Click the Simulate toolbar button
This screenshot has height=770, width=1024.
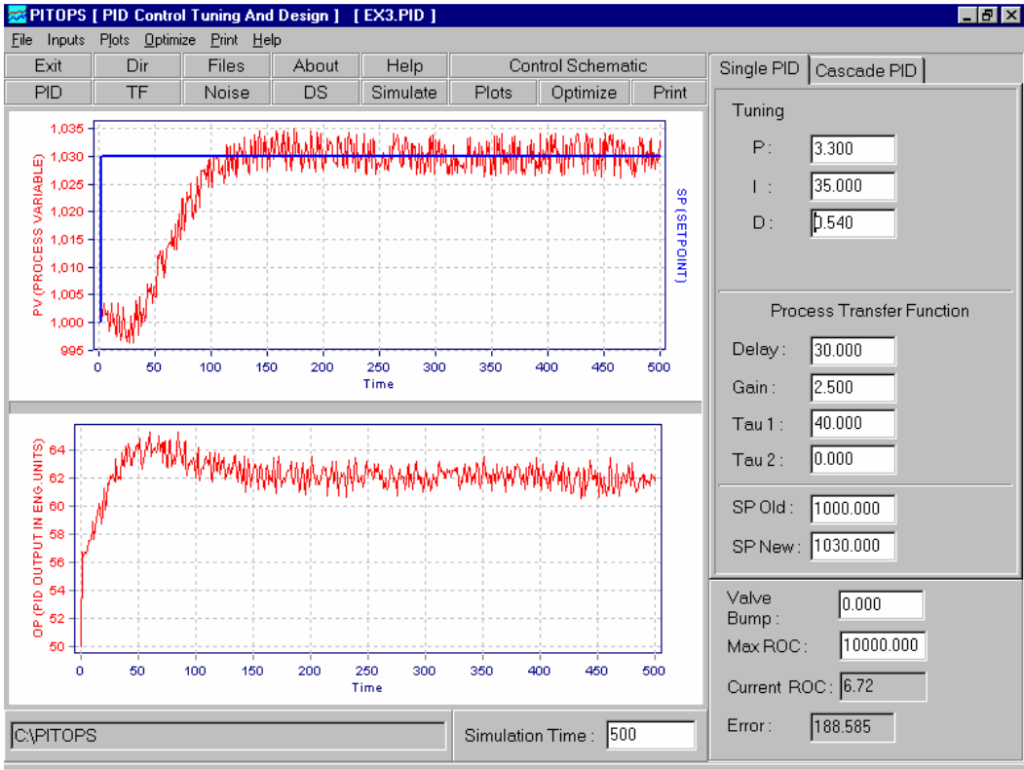[x=404, y=93]
